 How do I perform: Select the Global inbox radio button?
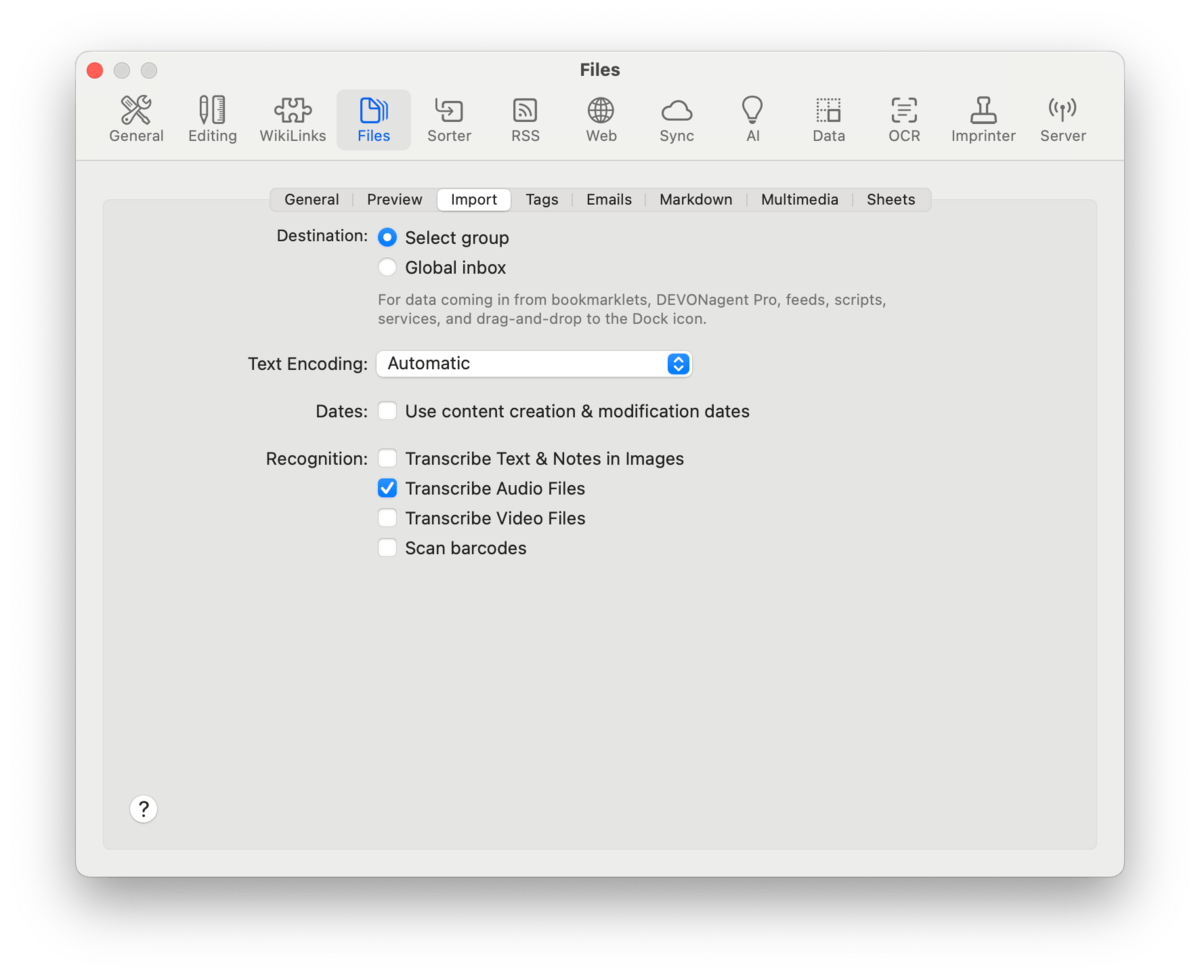387,268
